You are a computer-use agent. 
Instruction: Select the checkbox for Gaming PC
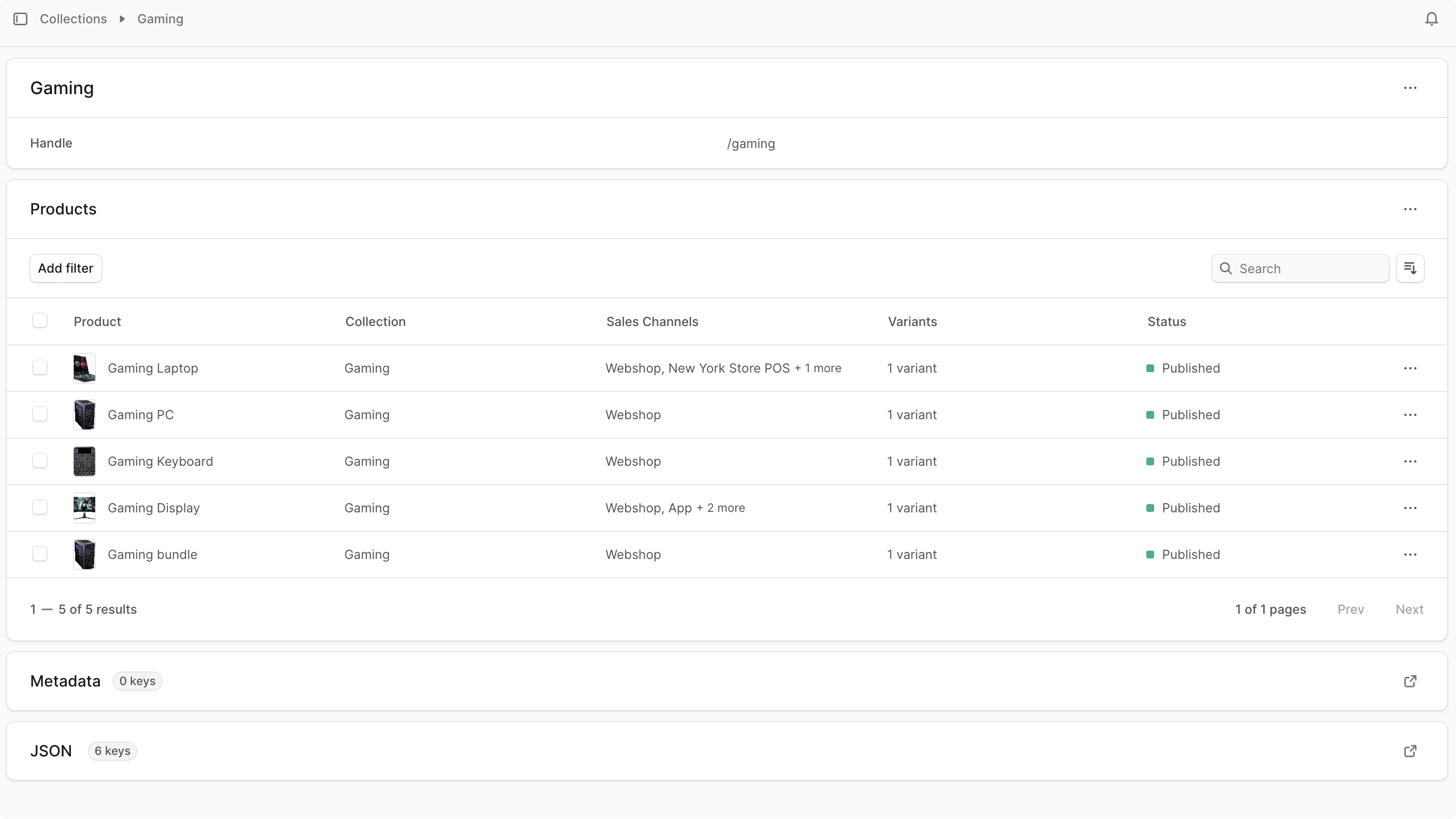click(x=40, y=414)
